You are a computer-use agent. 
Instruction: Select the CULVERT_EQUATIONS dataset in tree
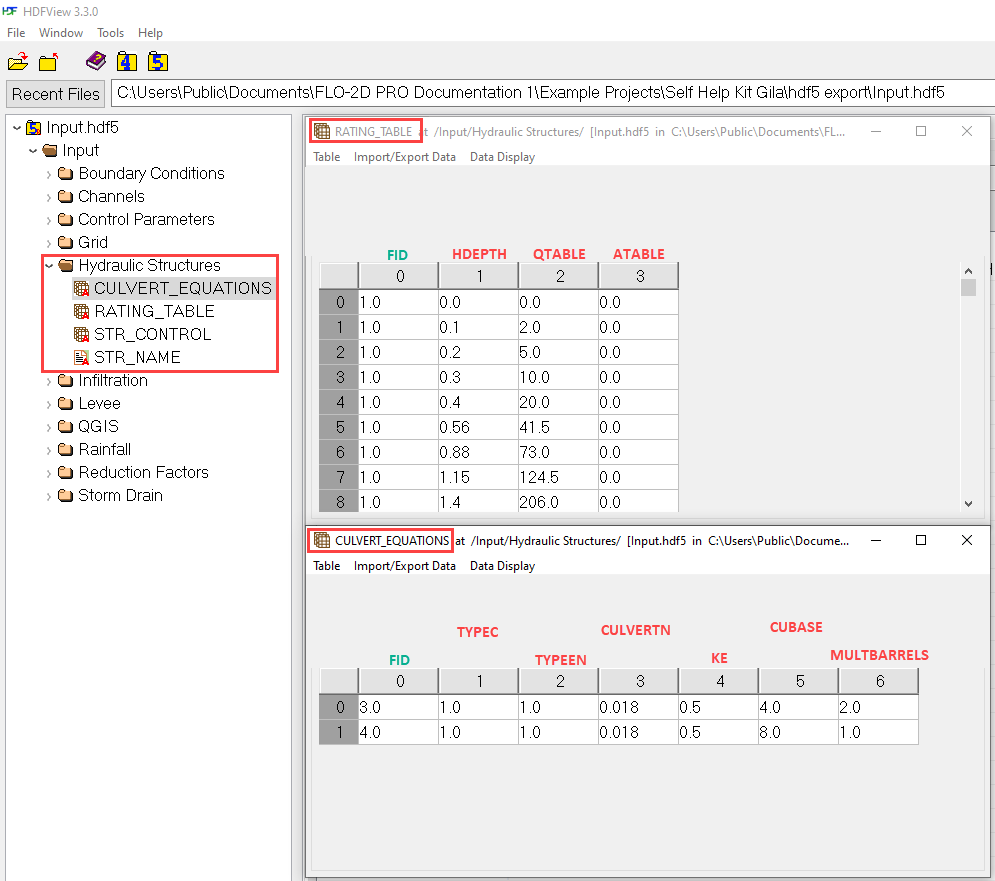182,288
